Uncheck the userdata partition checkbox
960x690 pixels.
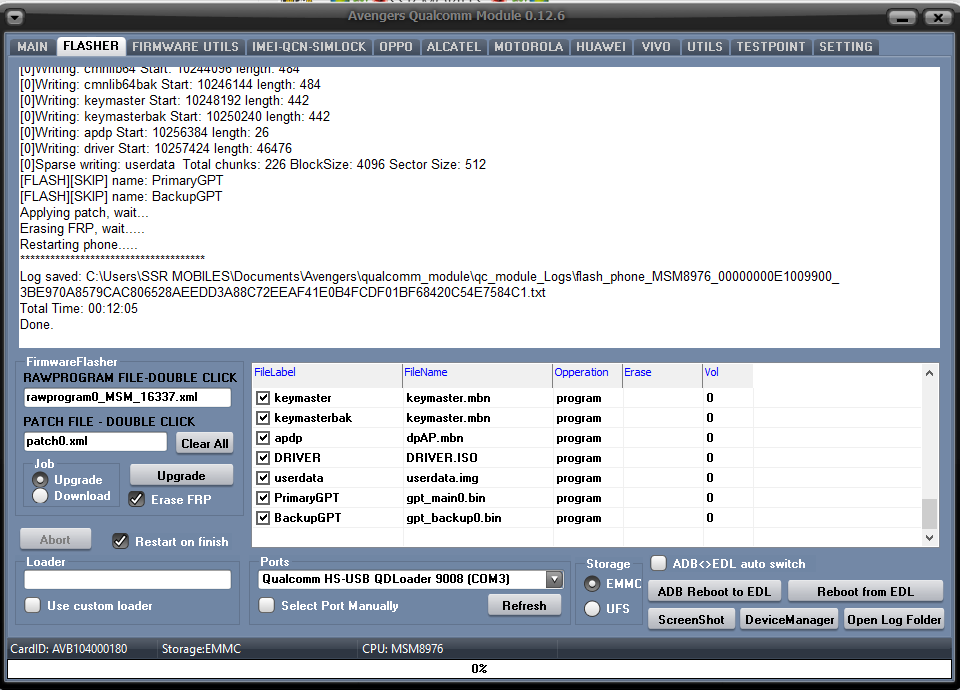point(263,478)
